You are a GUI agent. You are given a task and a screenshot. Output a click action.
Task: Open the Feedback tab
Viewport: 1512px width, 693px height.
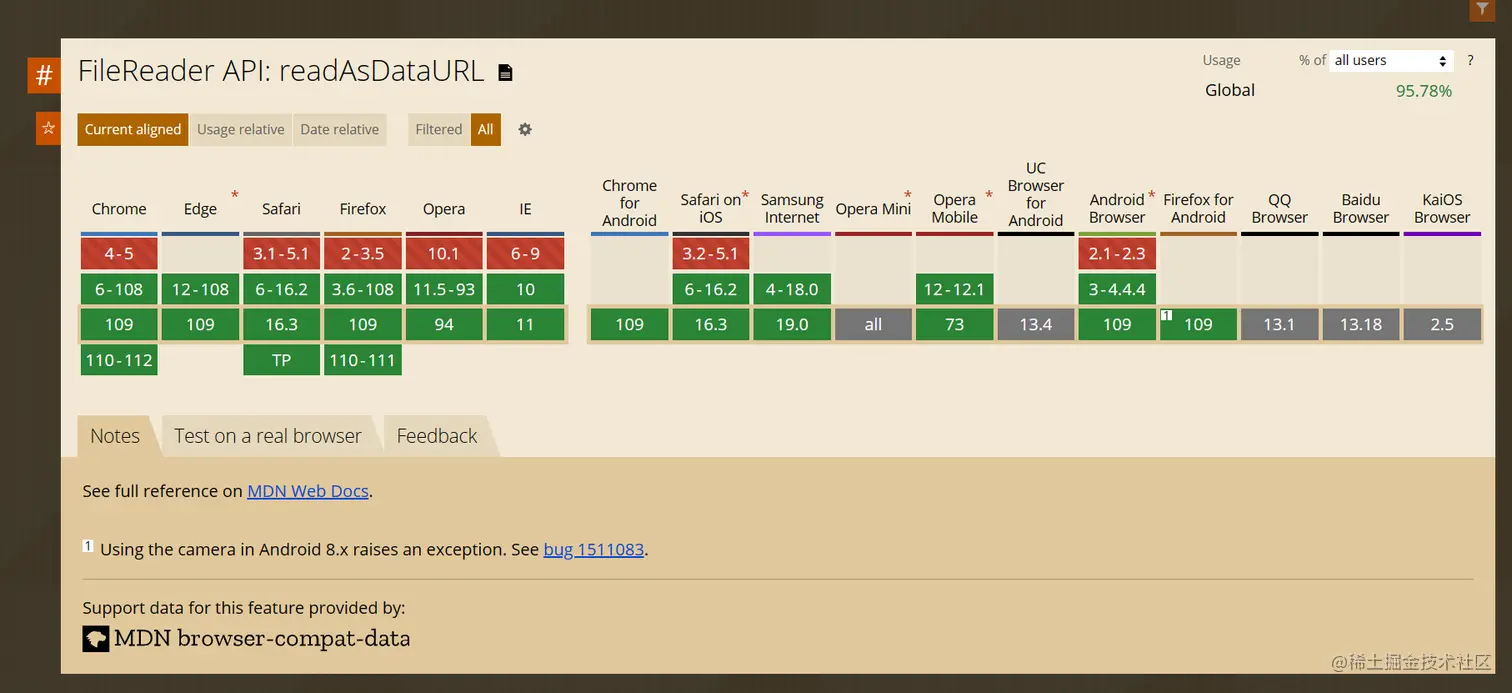437,436
